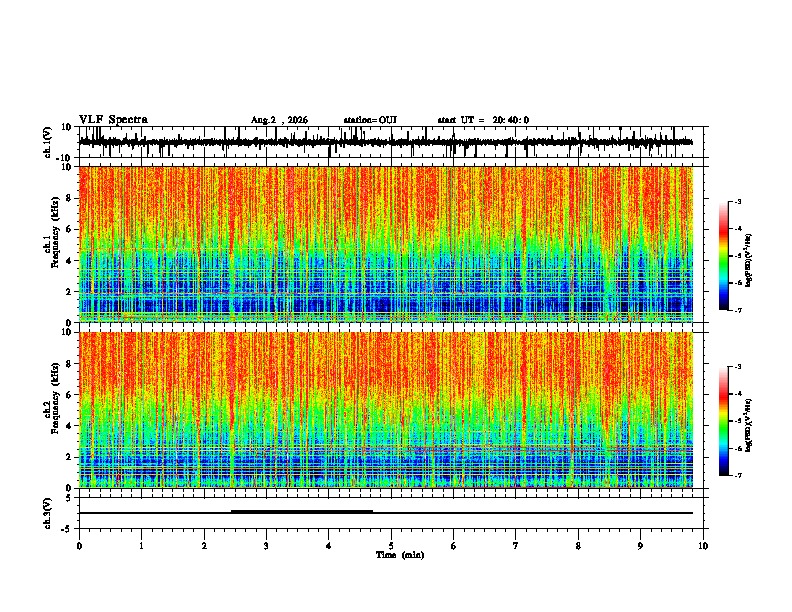Select the date text "Aug.2 , 2026"
The height and width of the screenshot is (612, 792).
point(279,120)
